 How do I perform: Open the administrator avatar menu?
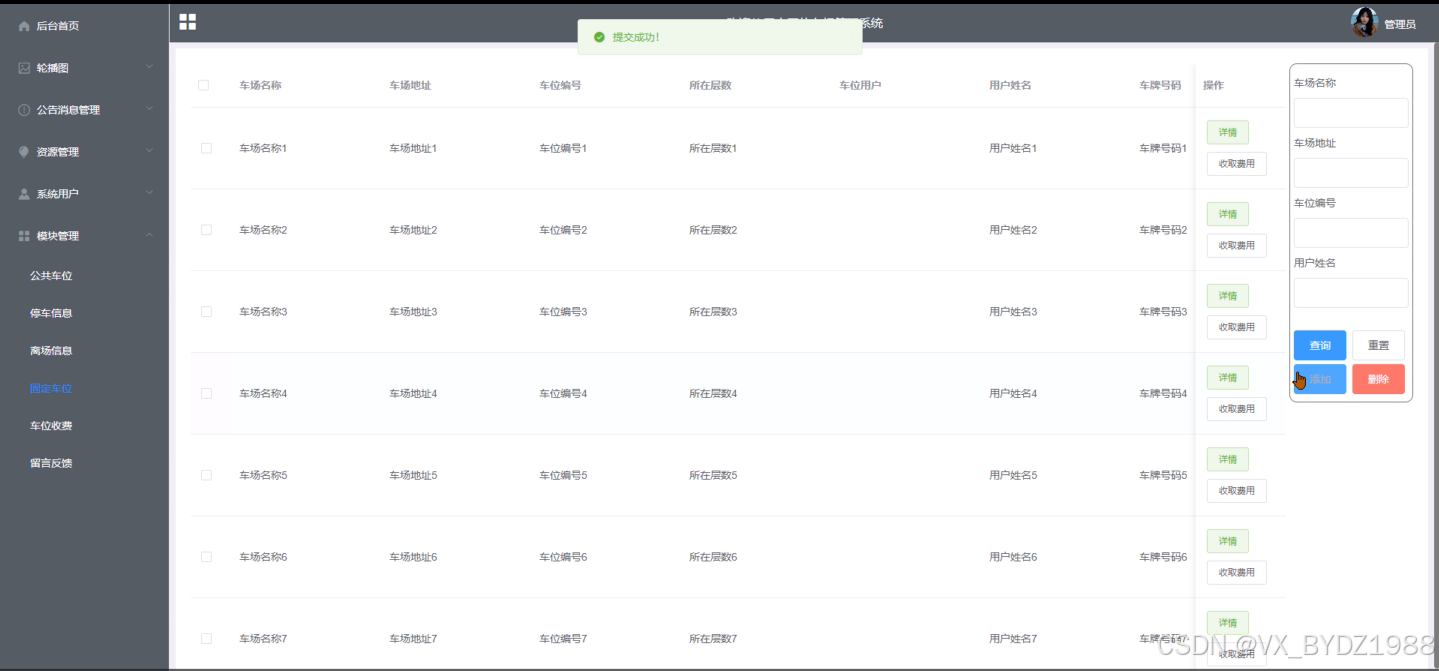point(1364,22)
